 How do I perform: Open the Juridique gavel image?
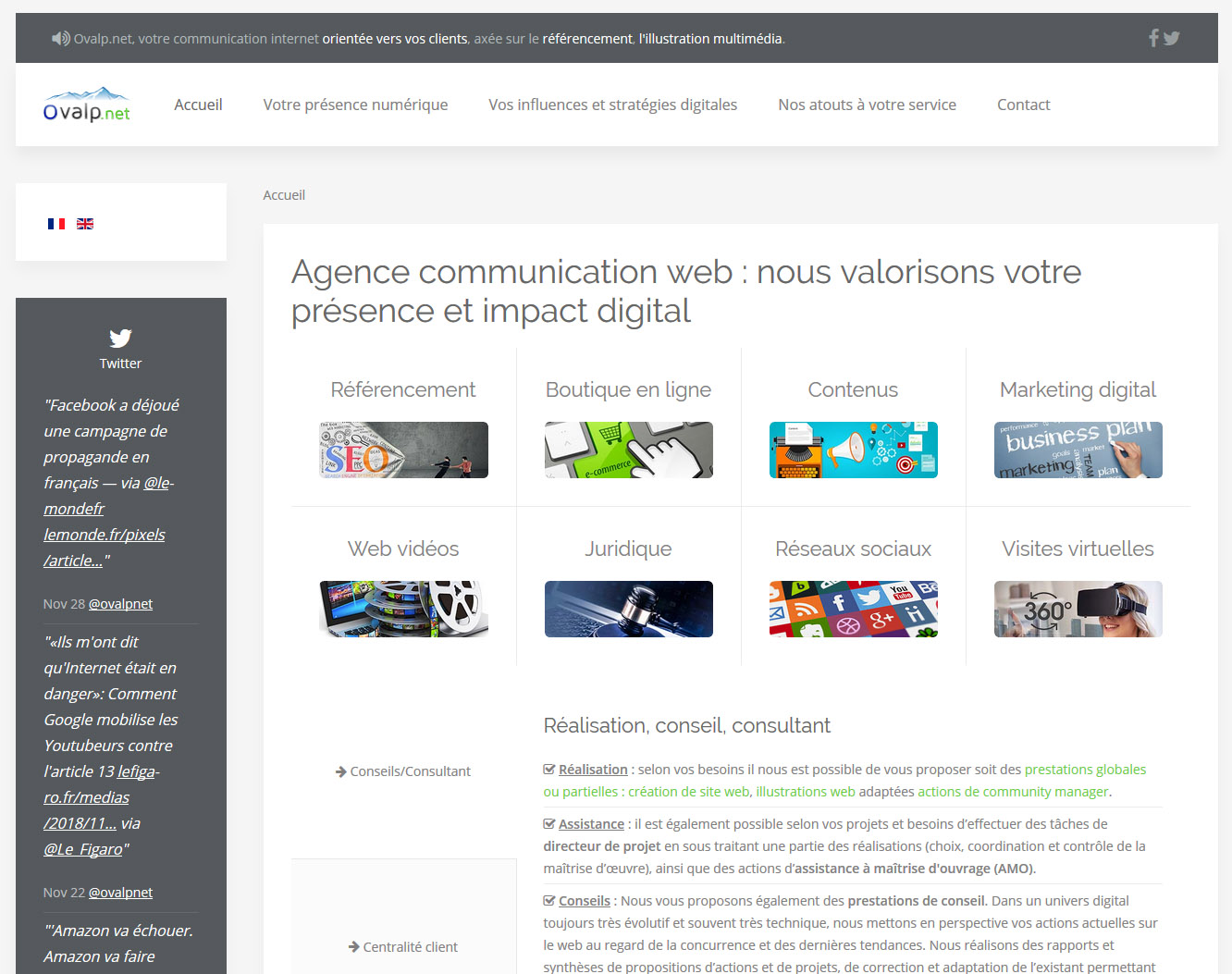click(629, 609)
